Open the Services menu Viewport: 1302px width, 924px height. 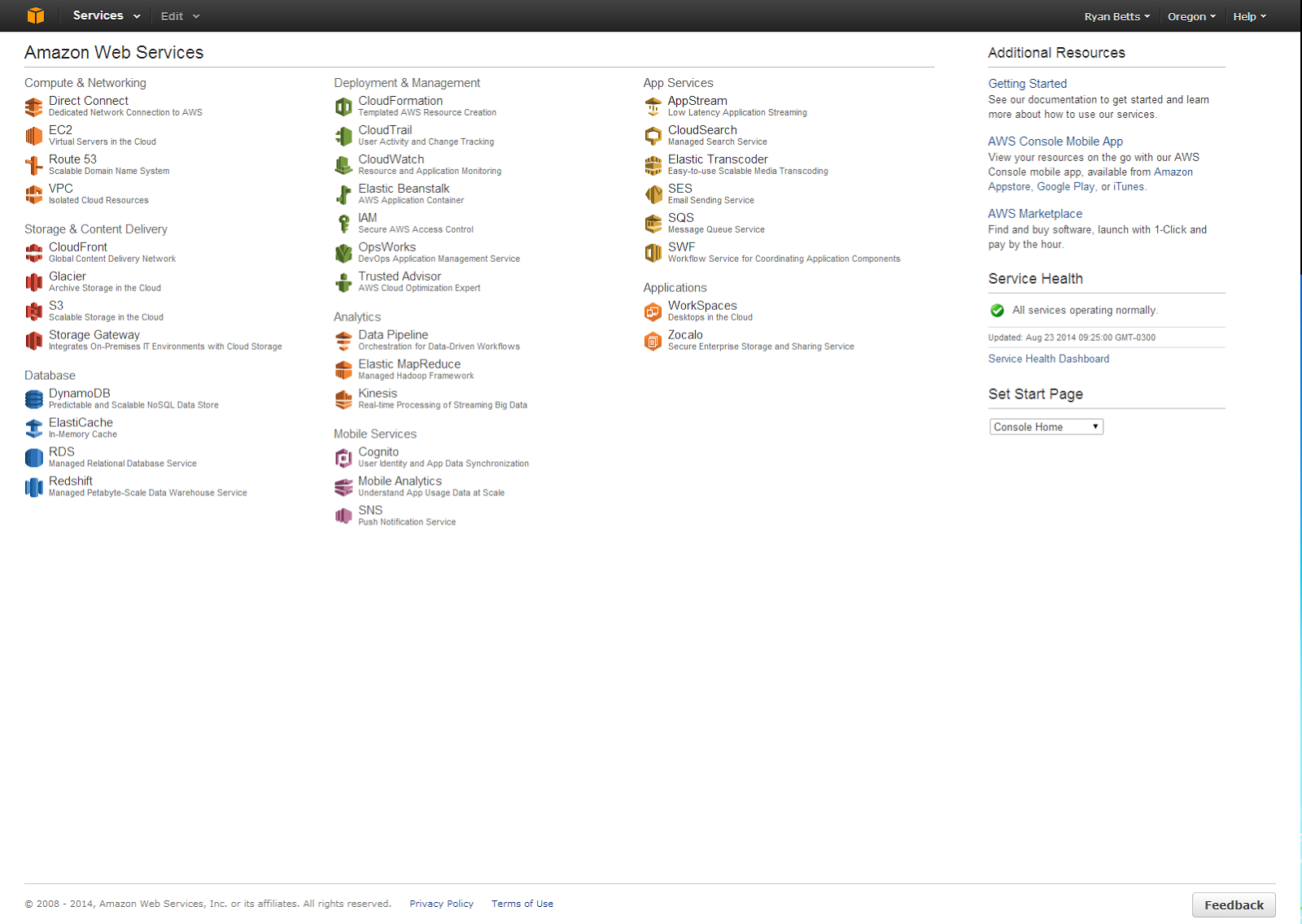point(107,15)
